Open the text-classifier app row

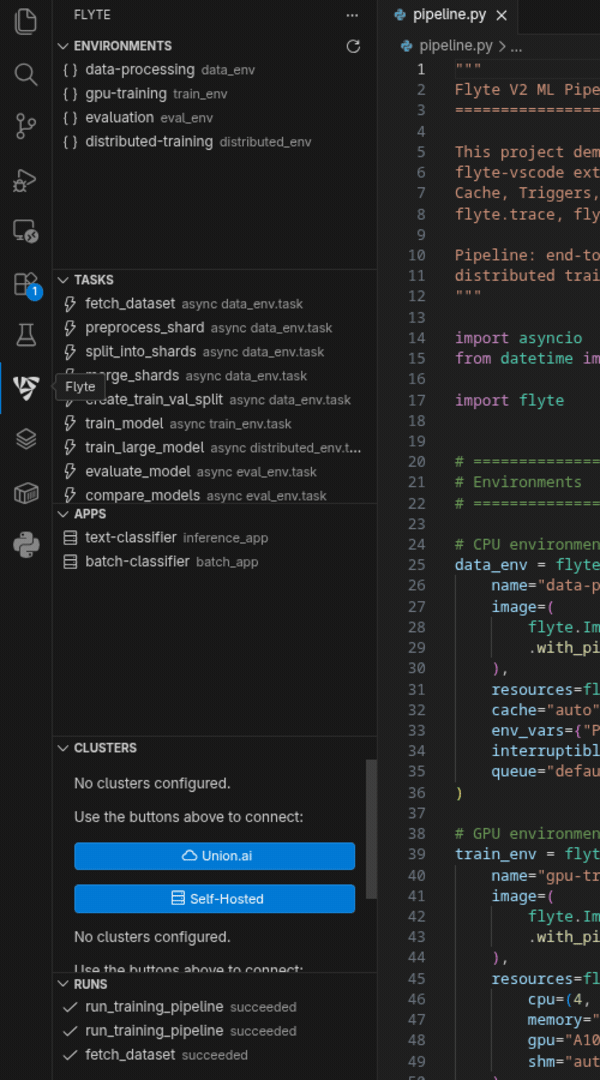click(x=215, y=538)
